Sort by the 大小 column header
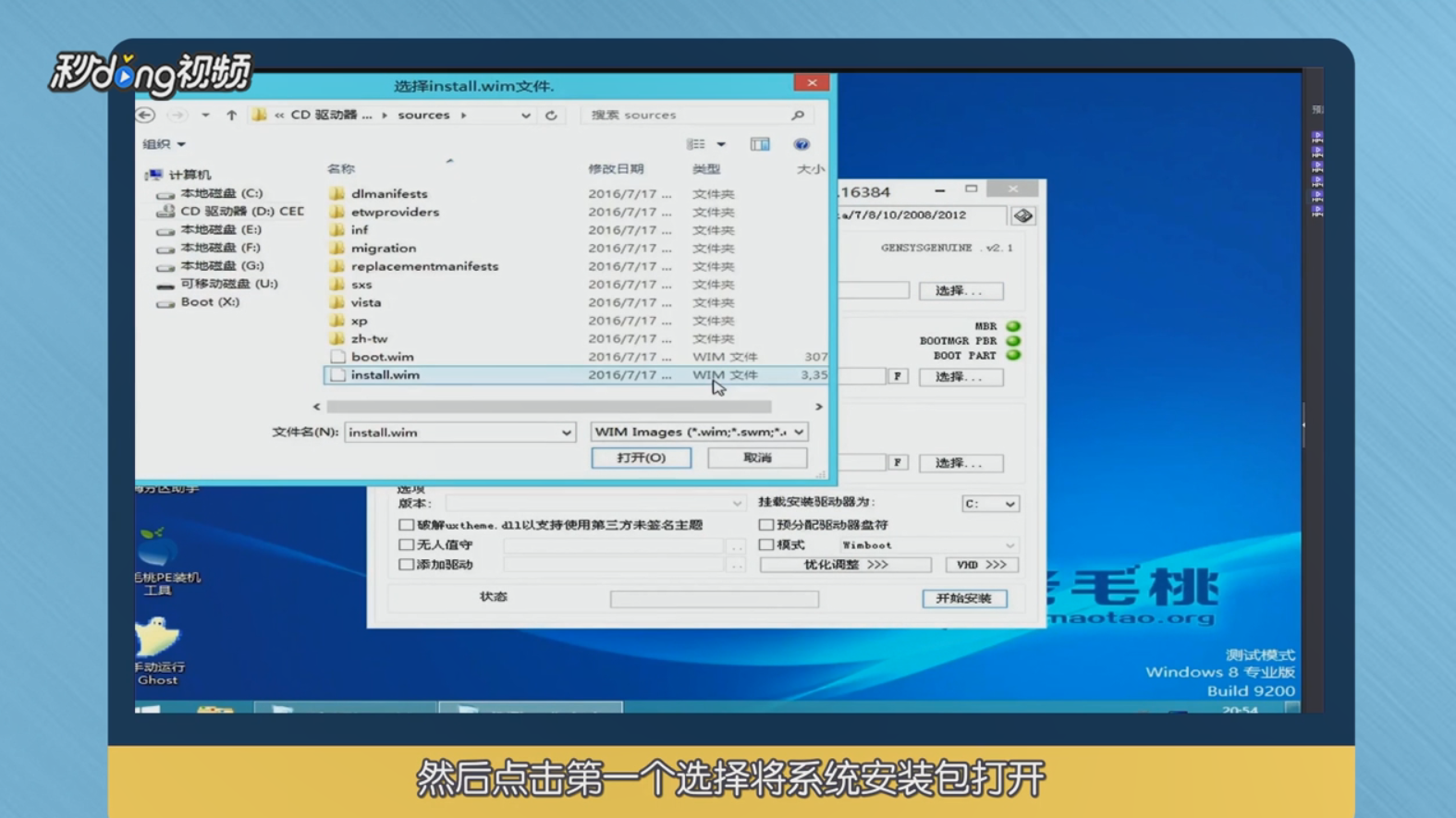The height and width of the screenshot is (818, 1456). [810, 169]
